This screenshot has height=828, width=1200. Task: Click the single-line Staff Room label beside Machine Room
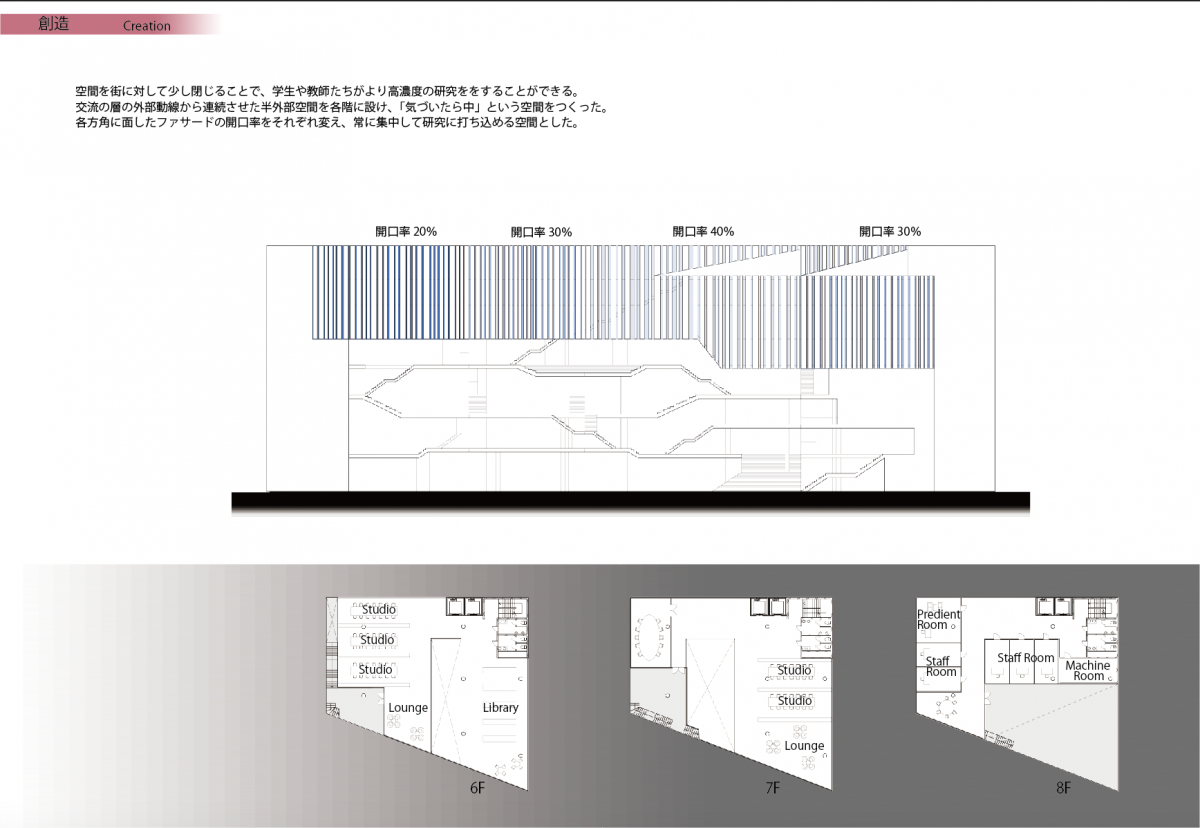point(1026,658)
